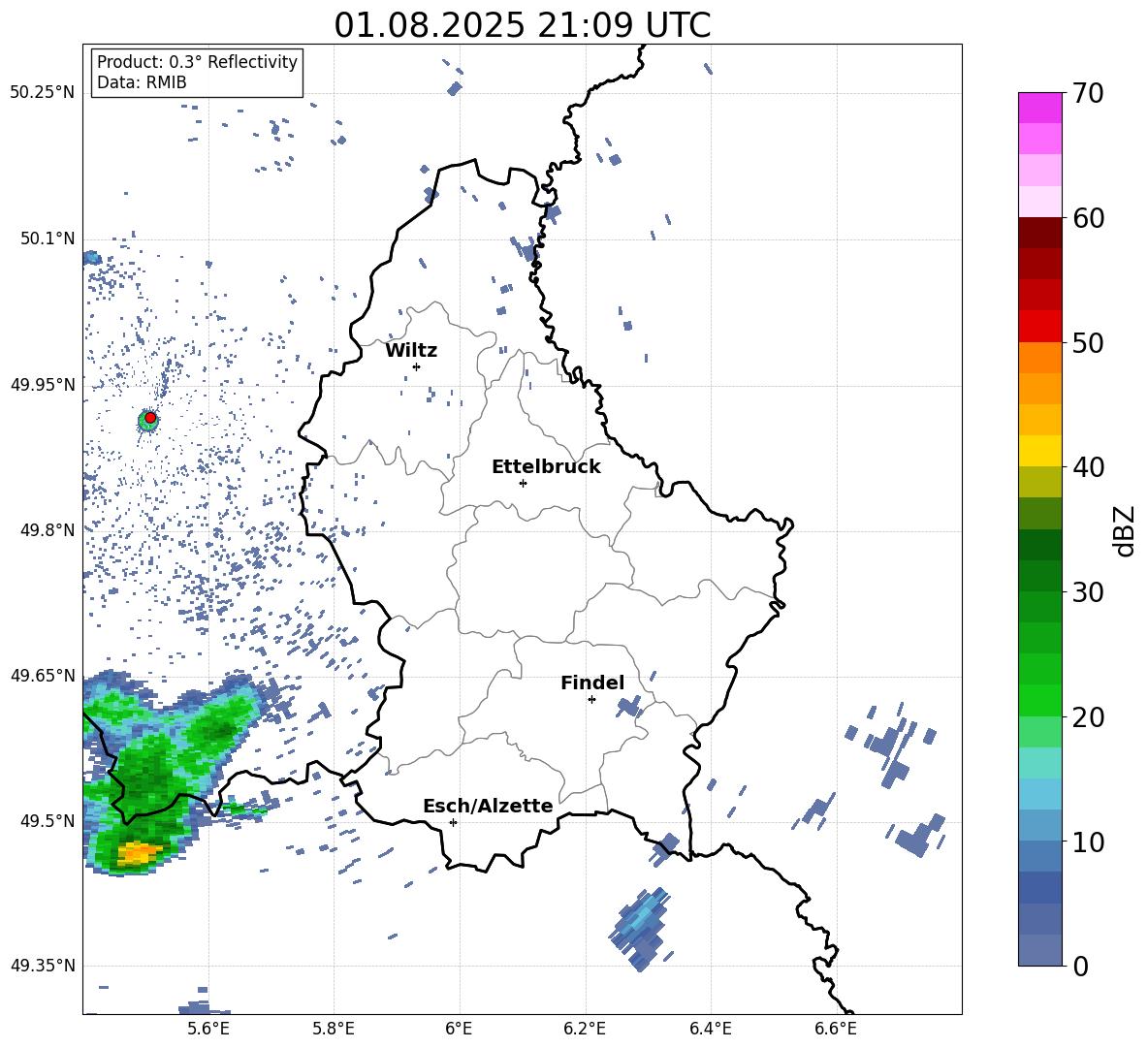This screenshot has width=1148, height=1048.
Task: Click the 'Product: 0.3° Reflectivity' legend text
Action: (197, 61)
